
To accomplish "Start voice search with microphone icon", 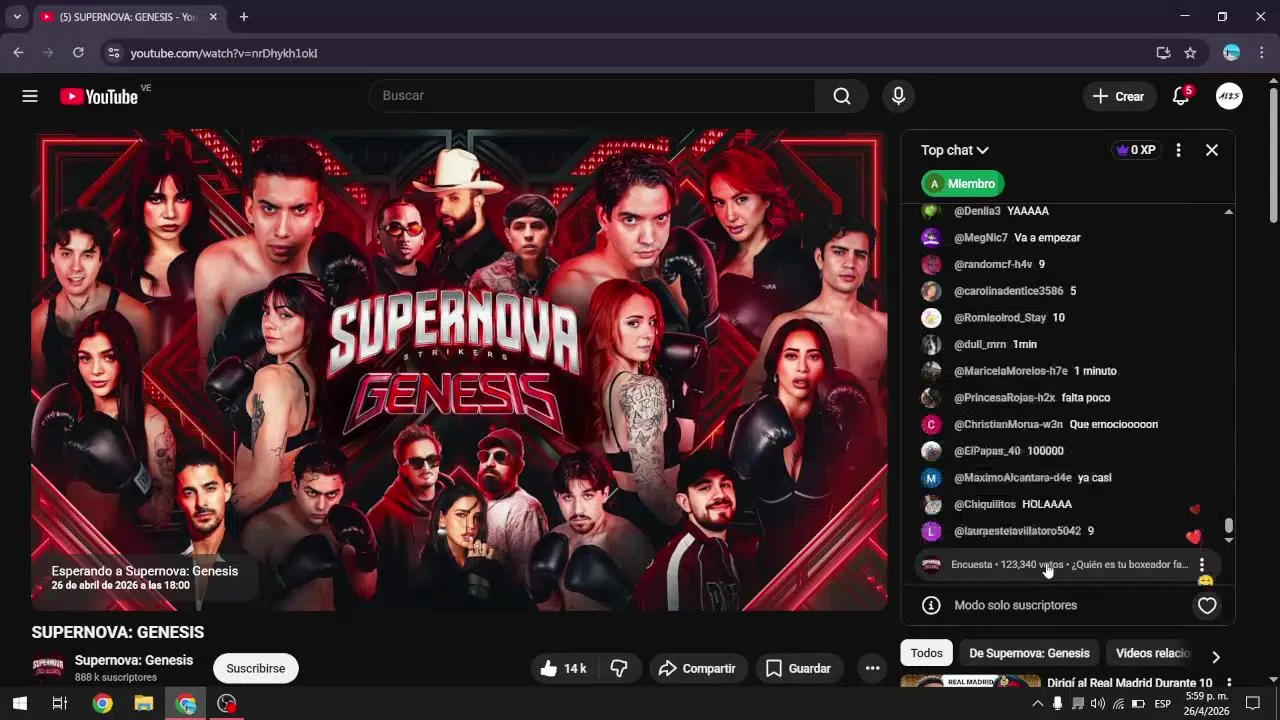I will [898, 96].
